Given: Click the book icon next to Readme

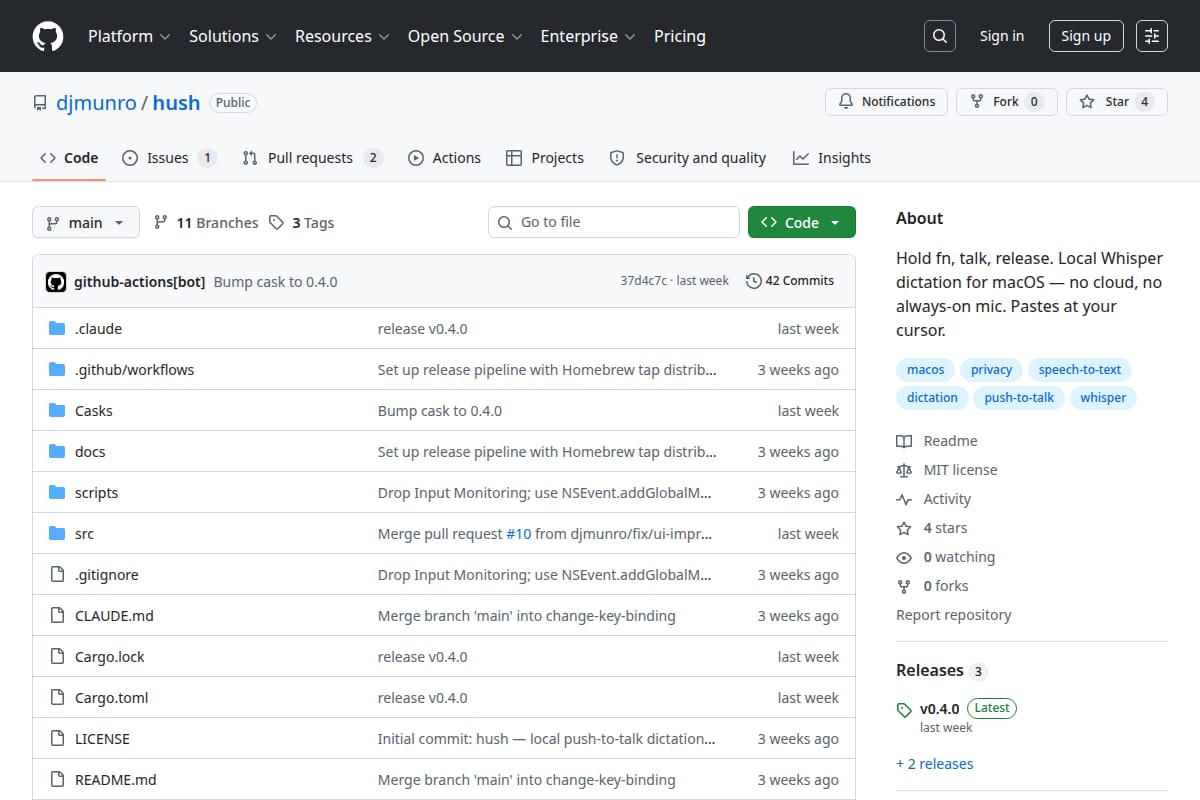Looking at the screenshot, I should pyautogui.click(x=904, y=441).
